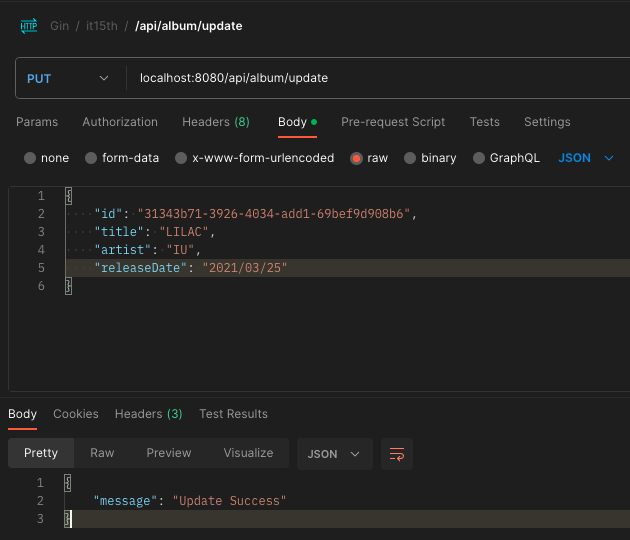Select the none body type
This screenshot has width=630, height=540.
30,158
